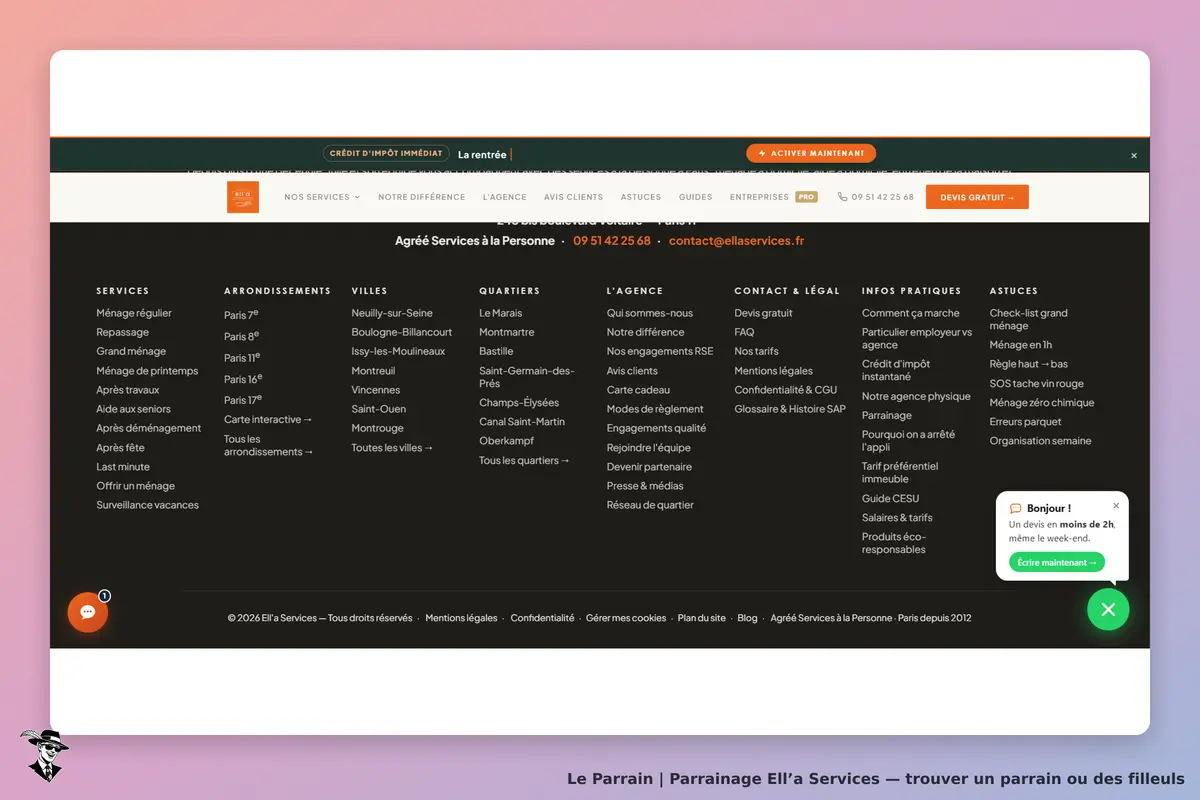
Task: Open Erreurs parquet link
Action: click(x=1025, y=422)
